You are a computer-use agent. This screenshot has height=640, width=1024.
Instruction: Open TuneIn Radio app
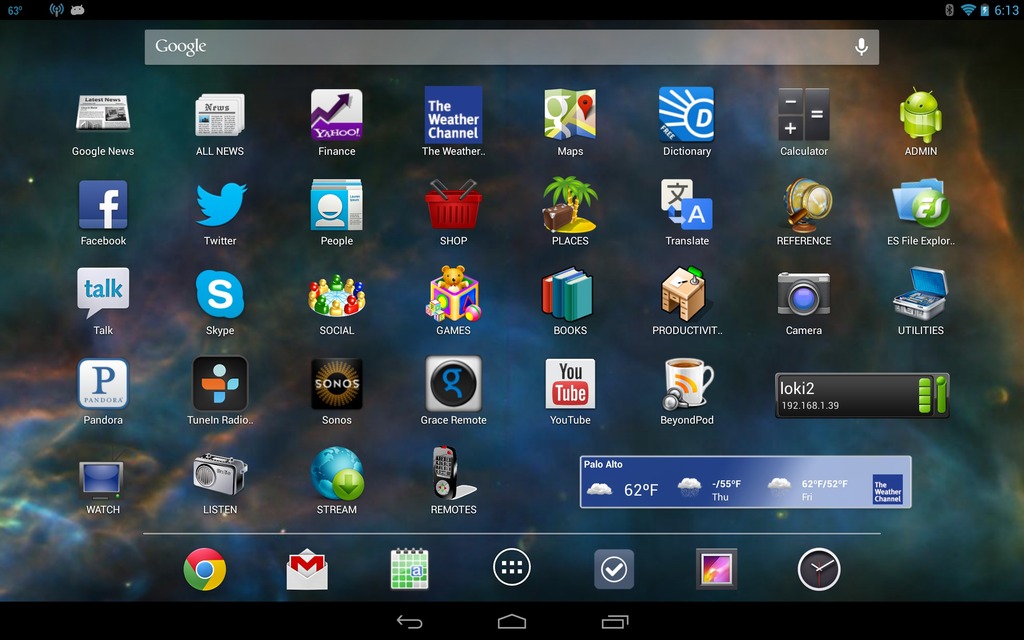coord(220,383)
